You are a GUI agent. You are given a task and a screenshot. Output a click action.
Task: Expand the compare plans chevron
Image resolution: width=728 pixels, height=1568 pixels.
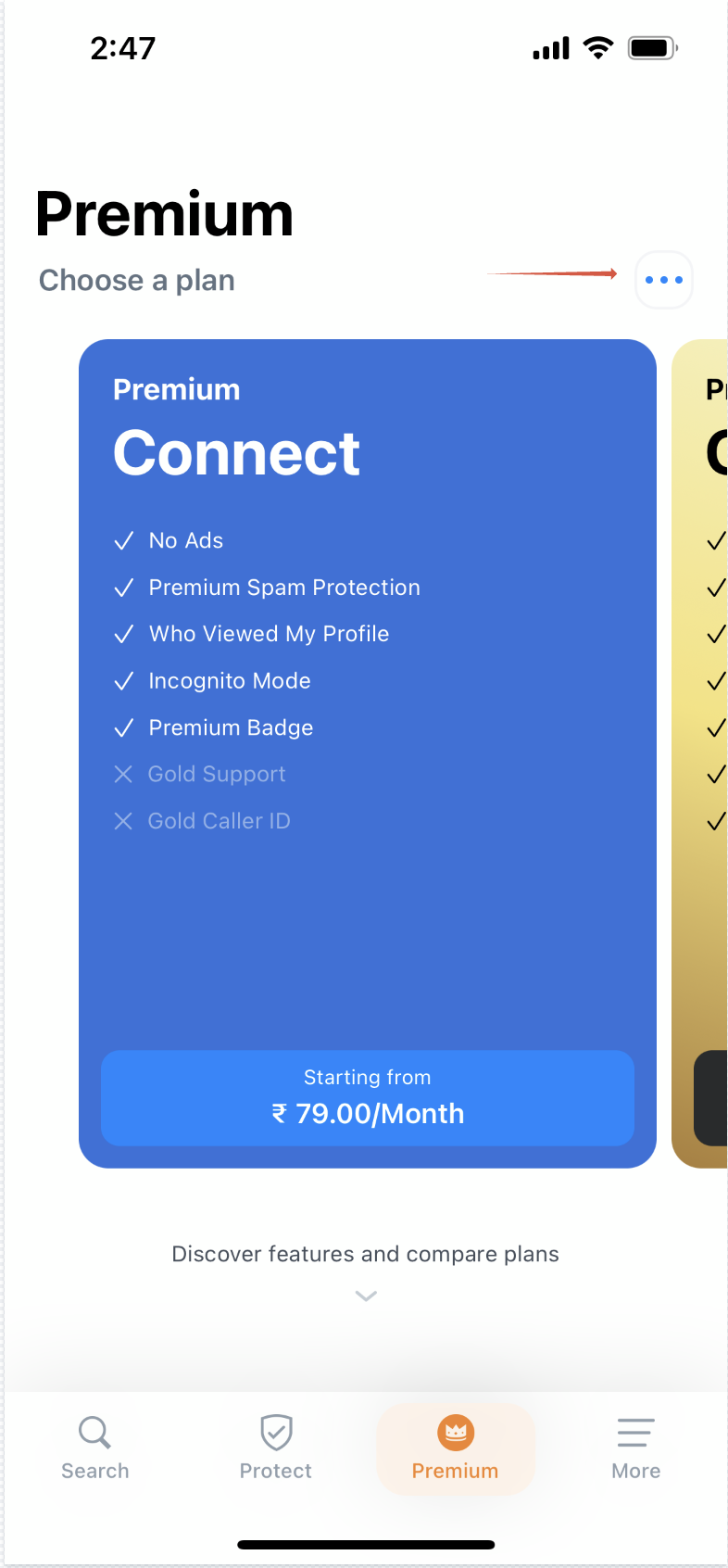pos(366,1296)
